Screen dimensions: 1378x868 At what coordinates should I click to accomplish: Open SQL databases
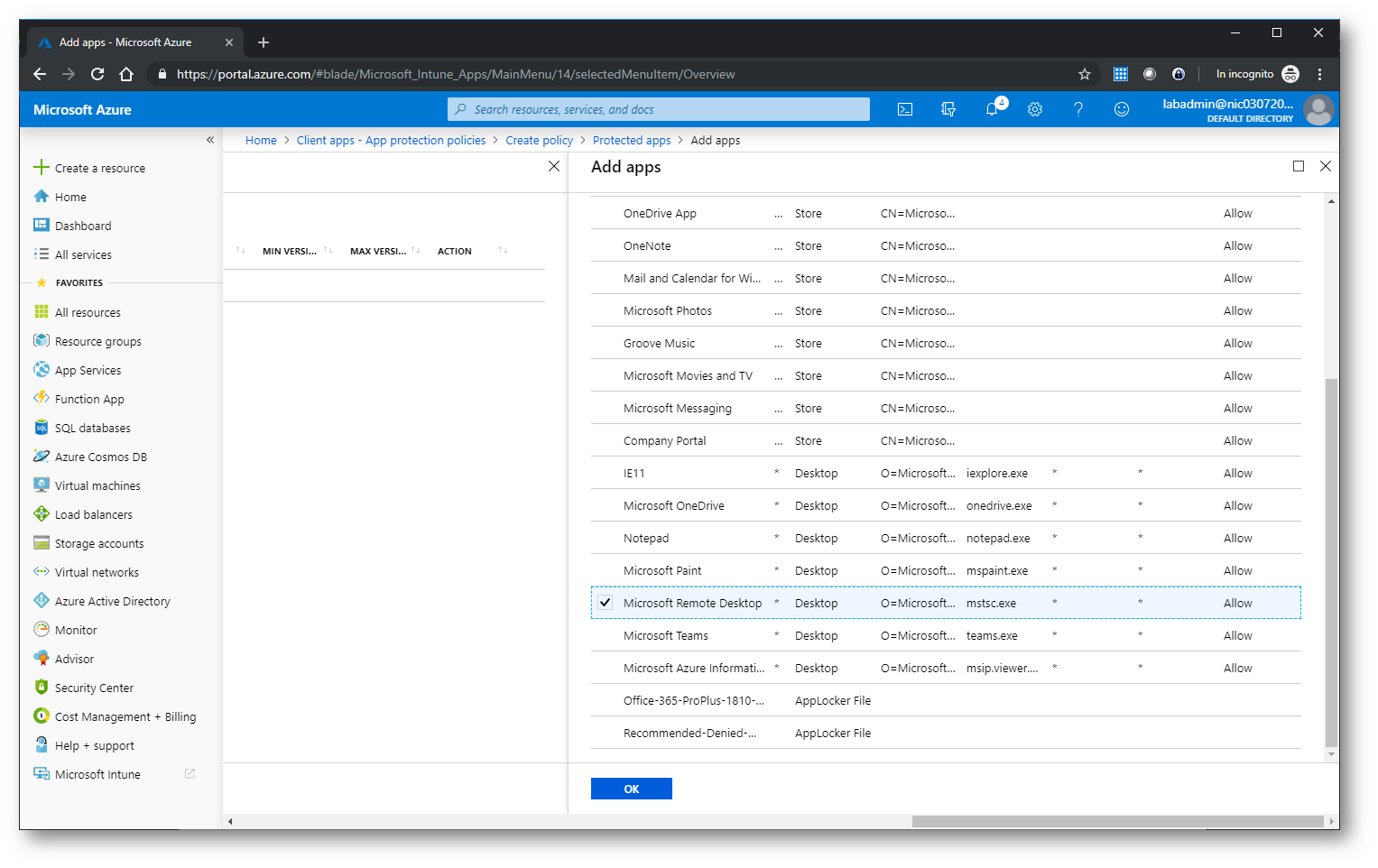(92, 428)
